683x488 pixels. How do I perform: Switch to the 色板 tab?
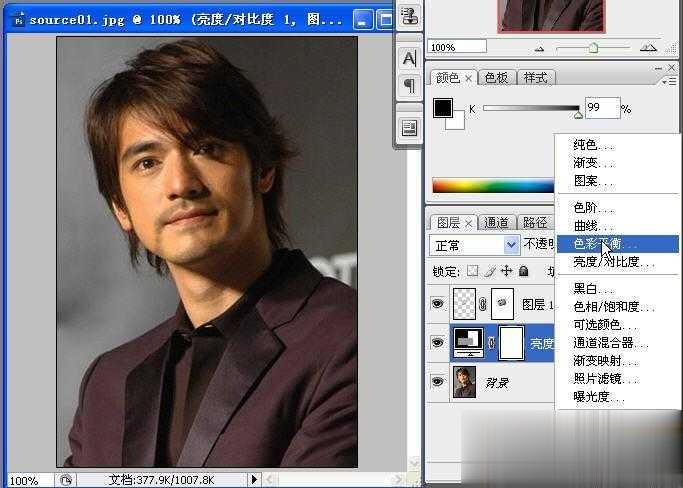click(x=496, y=78)
